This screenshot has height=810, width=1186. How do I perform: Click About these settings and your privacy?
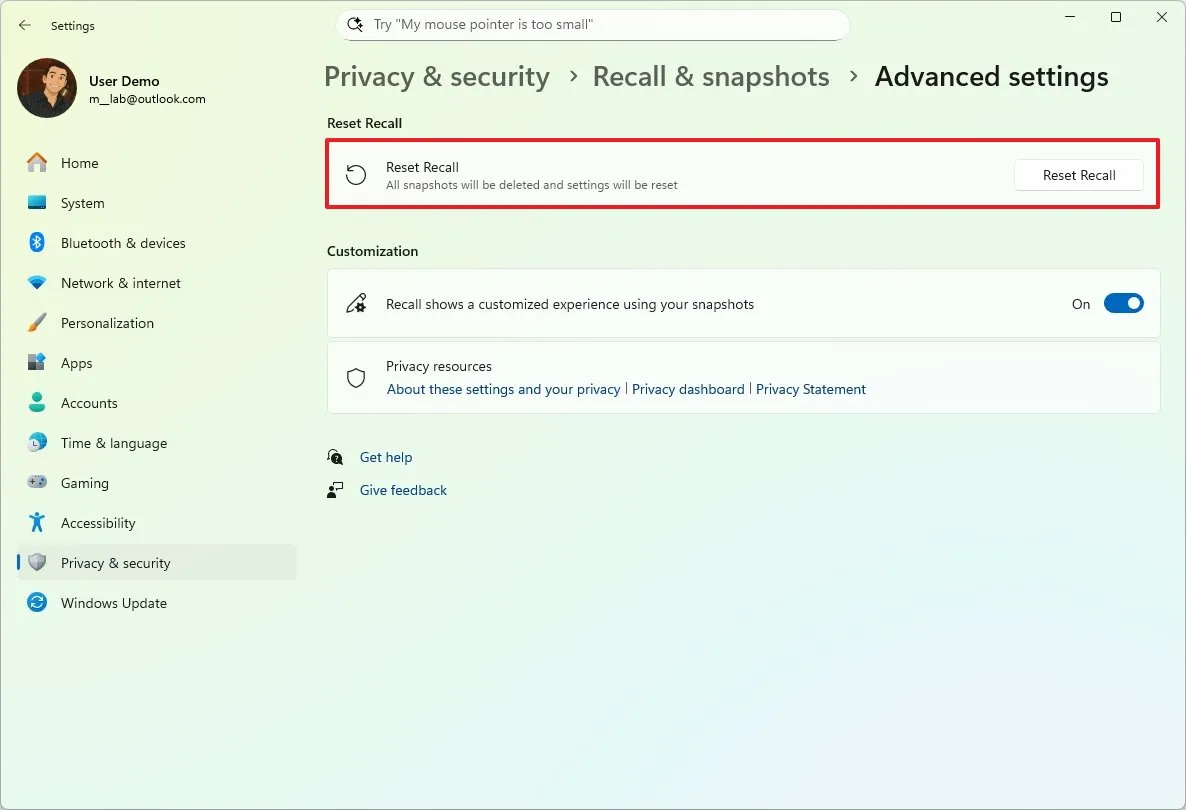[x=502, y=389]
